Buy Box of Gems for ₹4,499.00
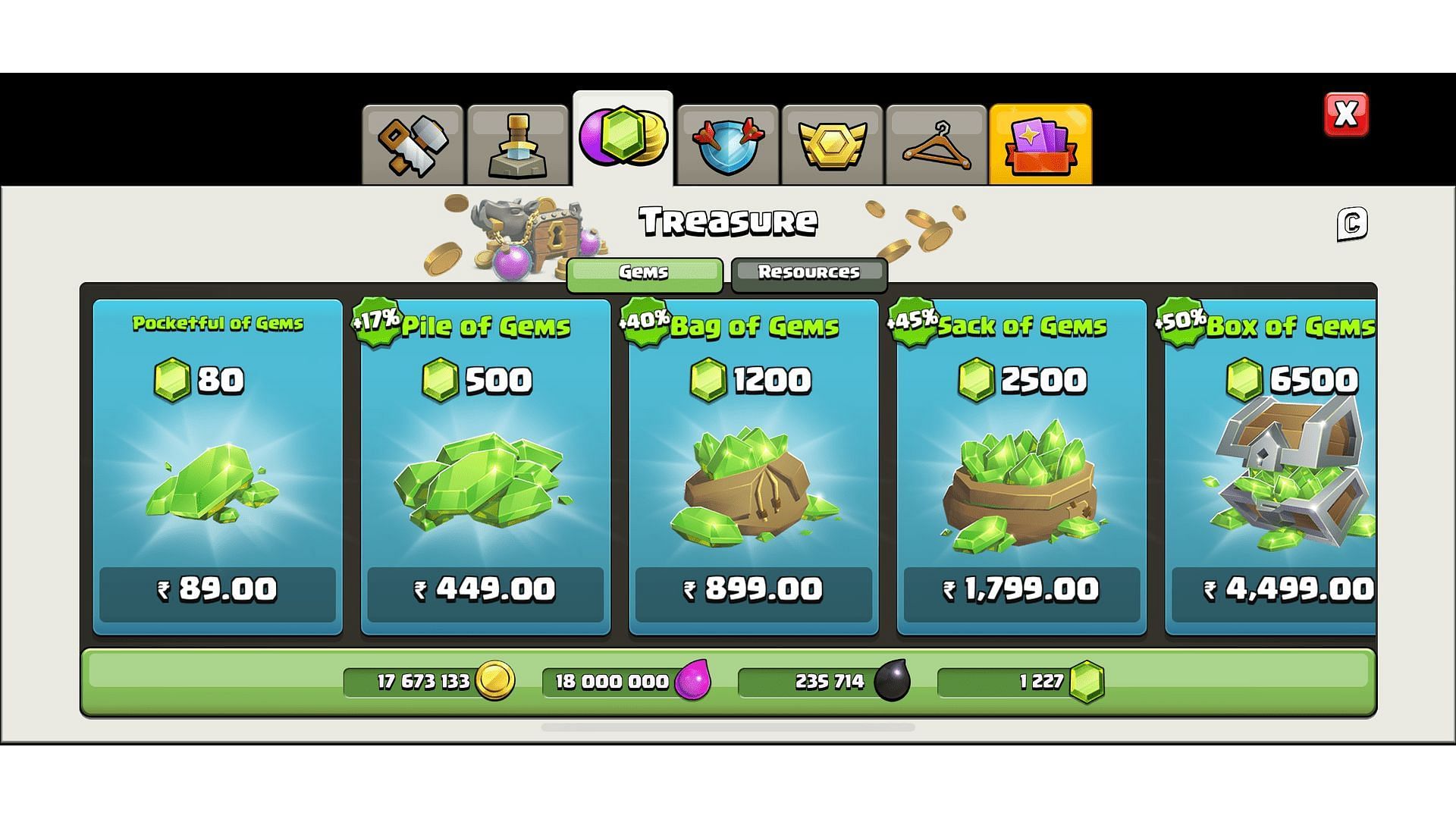Image resolution: width=1456 pixels, height=819 pixels. pos(1270,467)
